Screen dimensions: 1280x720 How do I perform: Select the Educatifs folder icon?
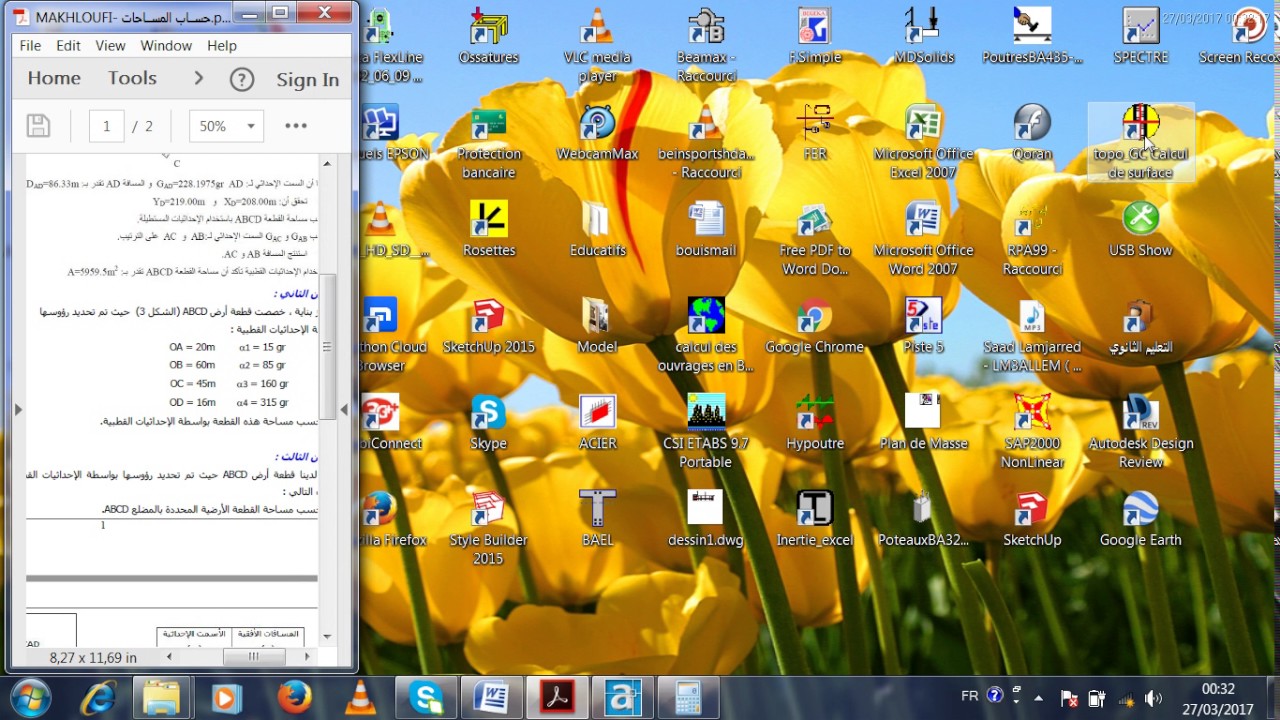(x=597, y=230)
